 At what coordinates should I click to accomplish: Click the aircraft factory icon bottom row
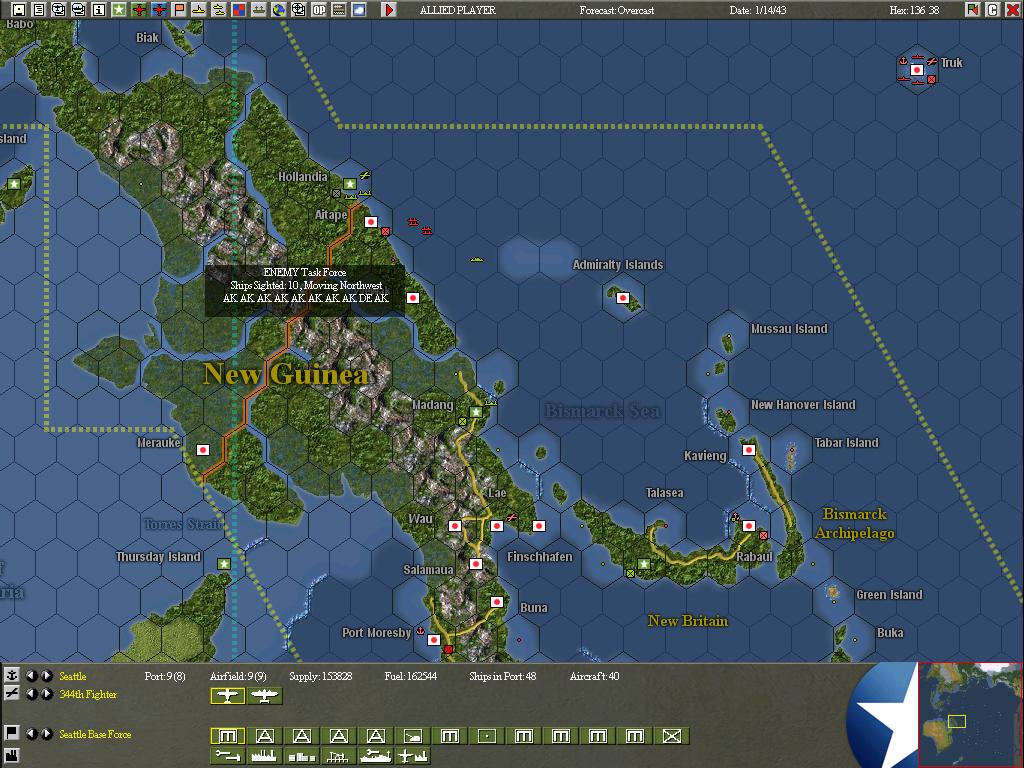point(412,756)
